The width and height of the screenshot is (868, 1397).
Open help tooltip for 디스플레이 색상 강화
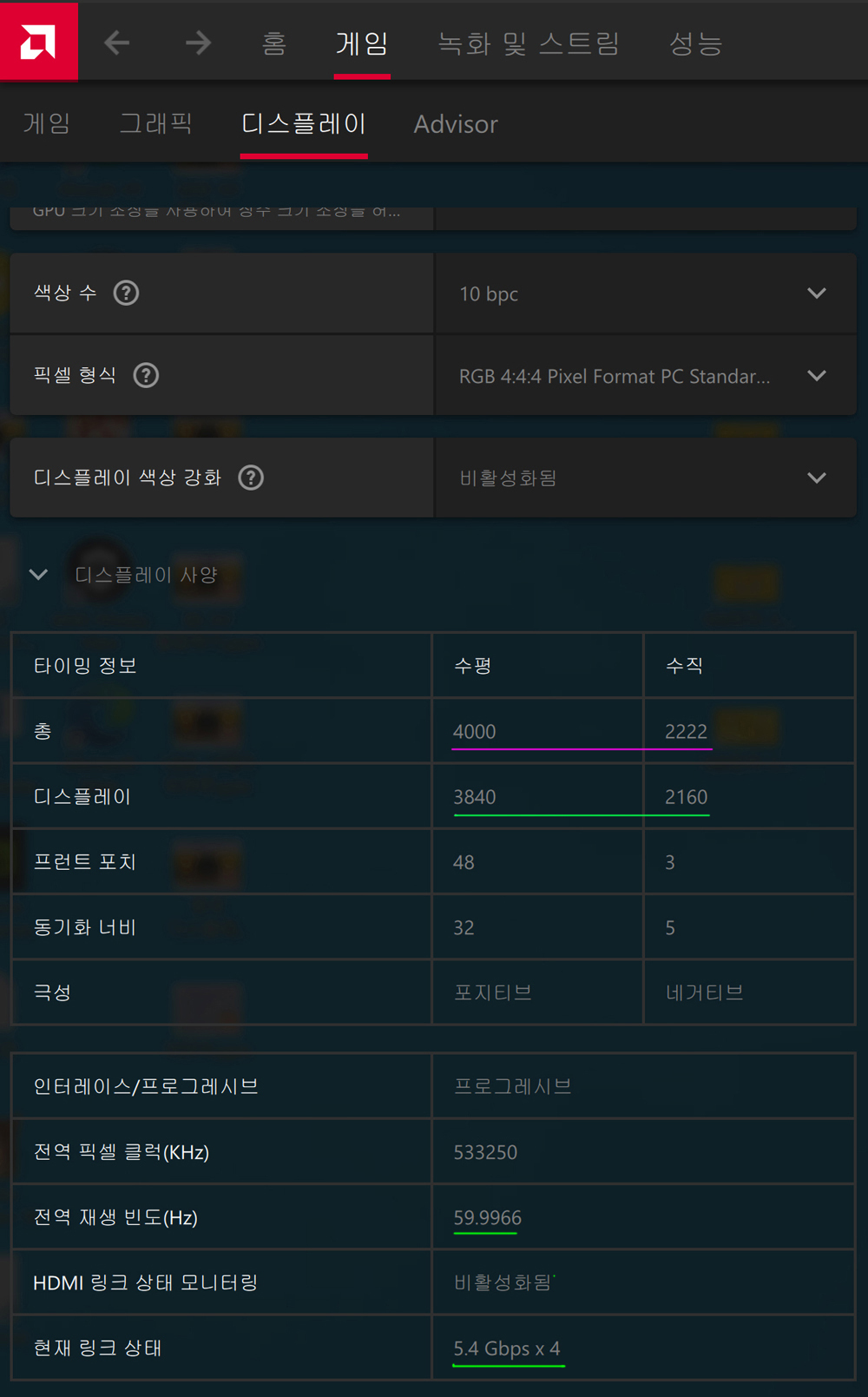250,478
